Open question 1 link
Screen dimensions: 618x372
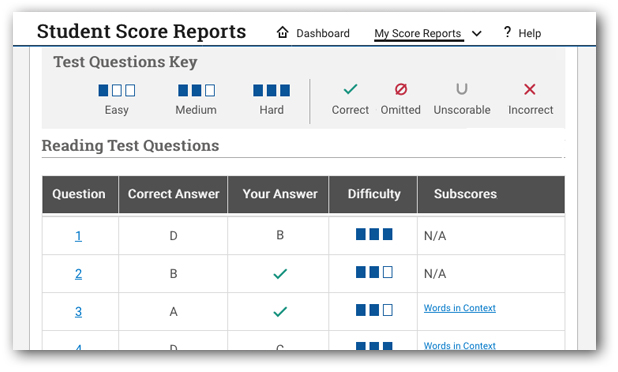pyautogui.click(x=78, y=236)
